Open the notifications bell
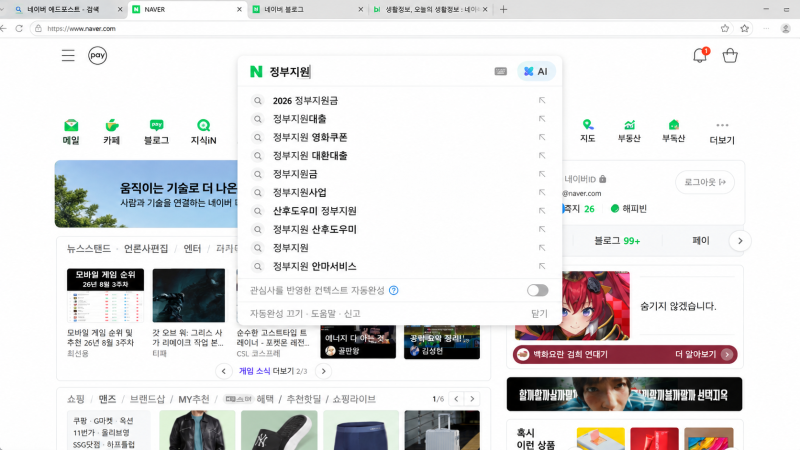 [700, 55]
